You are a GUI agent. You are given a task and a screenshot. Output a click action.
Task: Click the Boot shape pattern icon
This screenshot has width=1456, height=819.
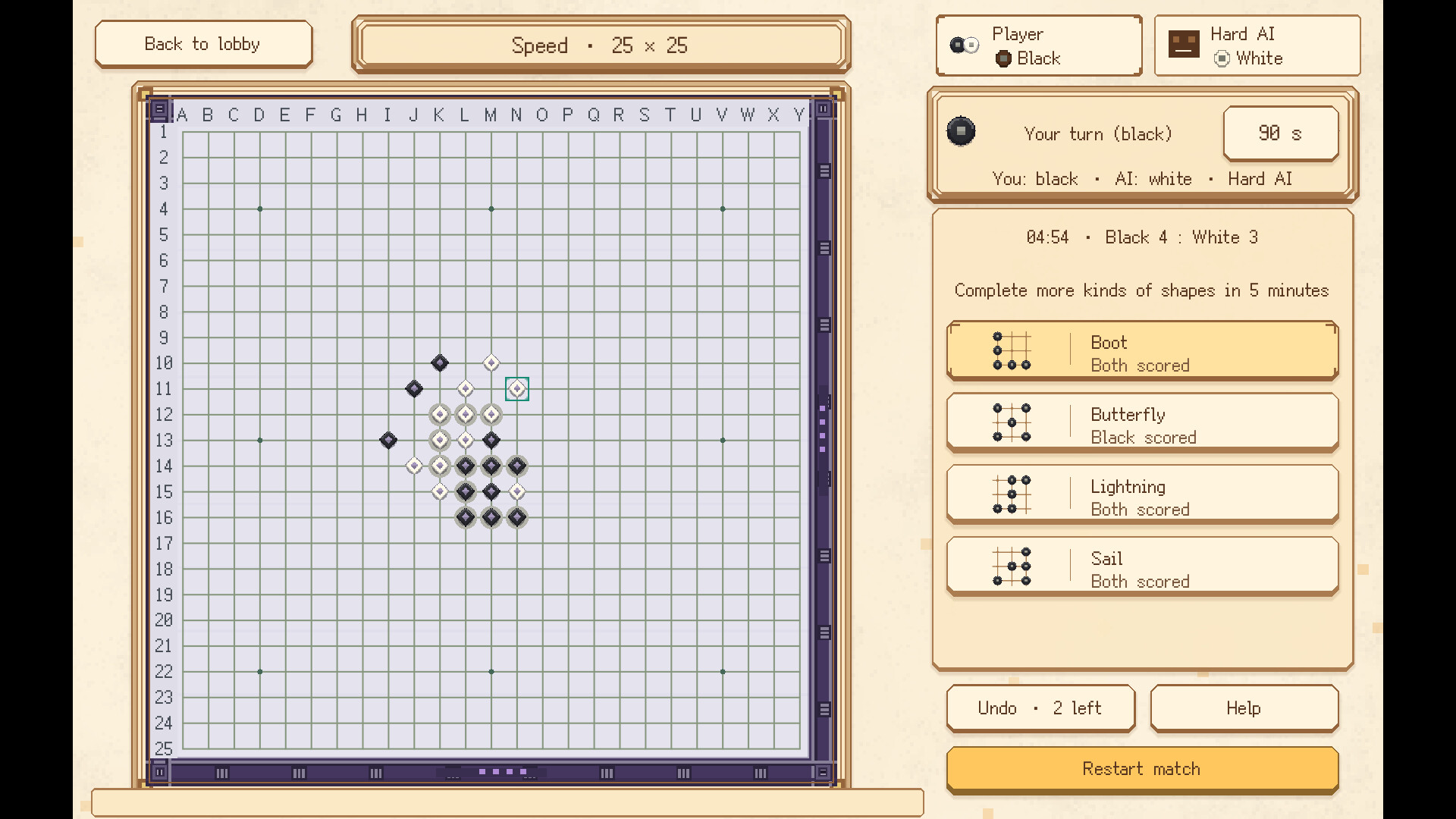click(x=1012, y=350)
